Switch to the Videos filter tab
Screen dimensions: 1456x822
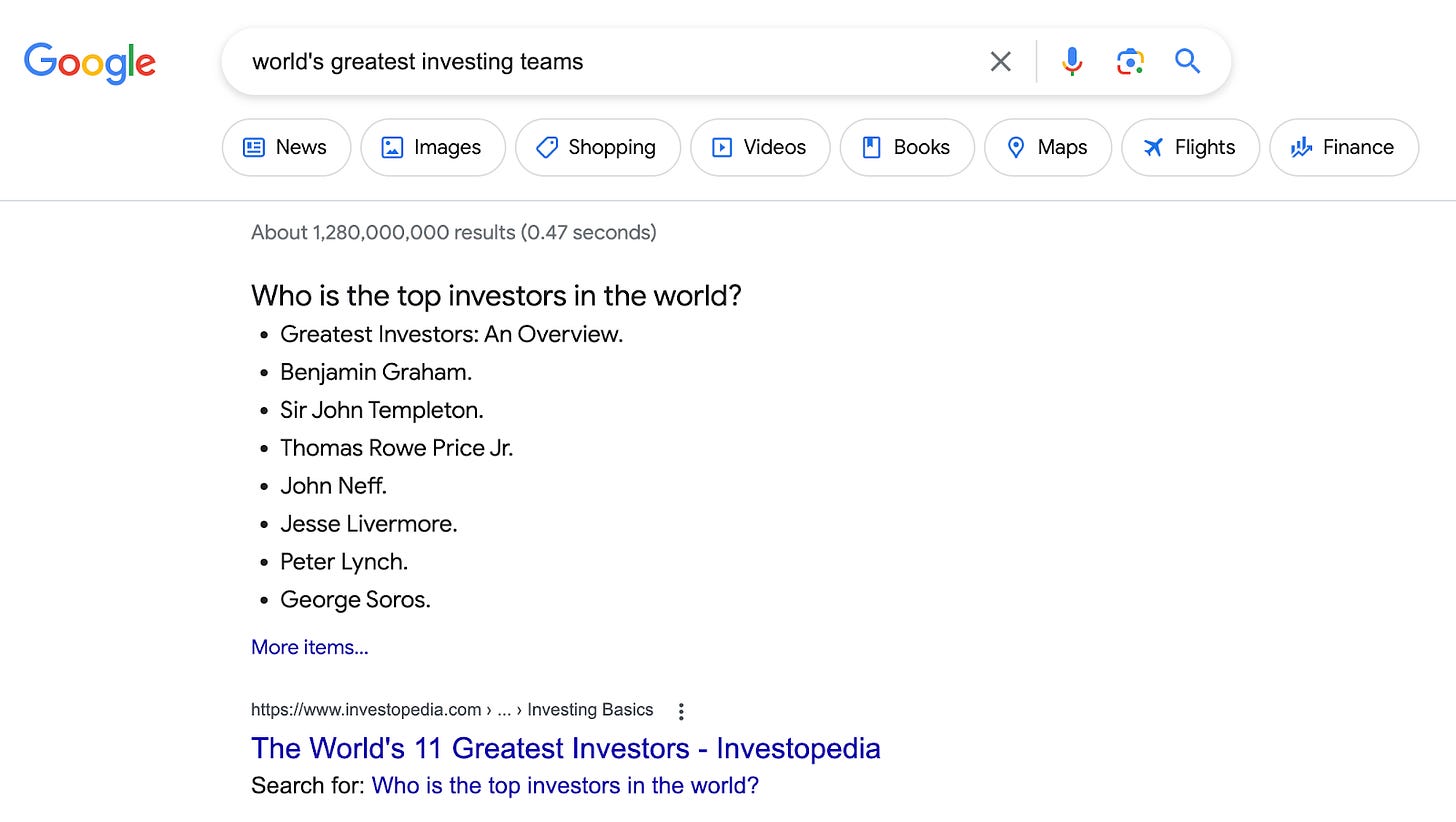click(760, 147)
